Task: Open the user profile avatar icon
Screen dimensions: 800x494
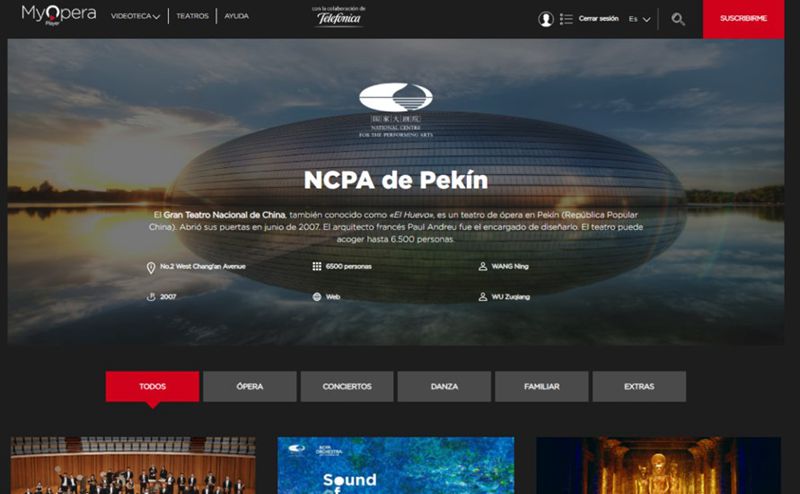Action: click(x=545, y=19)
